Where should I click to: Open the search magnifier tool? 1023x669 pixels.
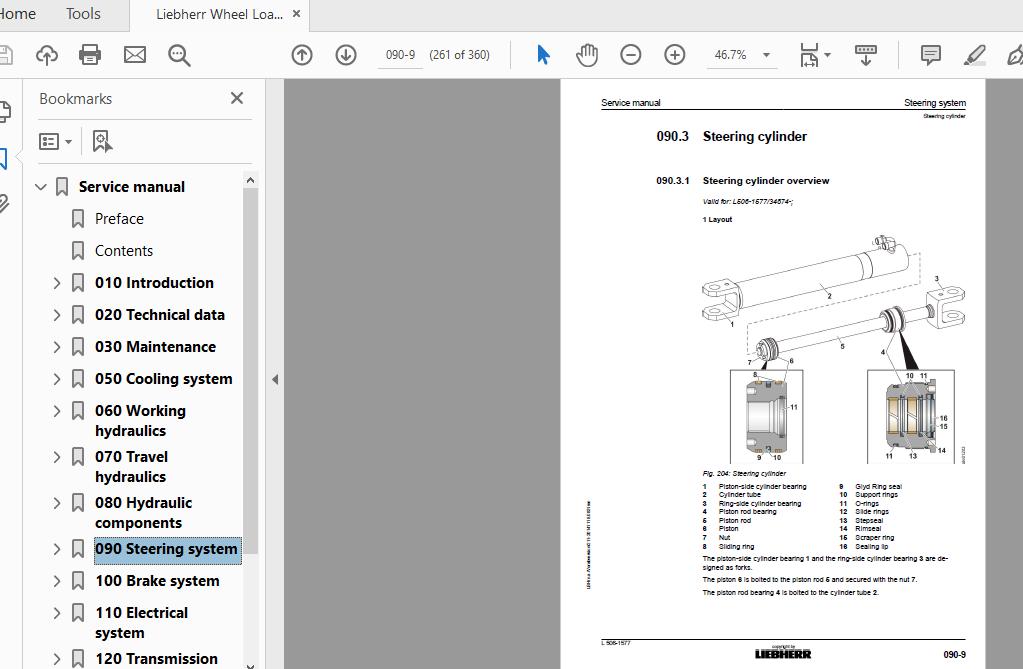pos(179,55)
